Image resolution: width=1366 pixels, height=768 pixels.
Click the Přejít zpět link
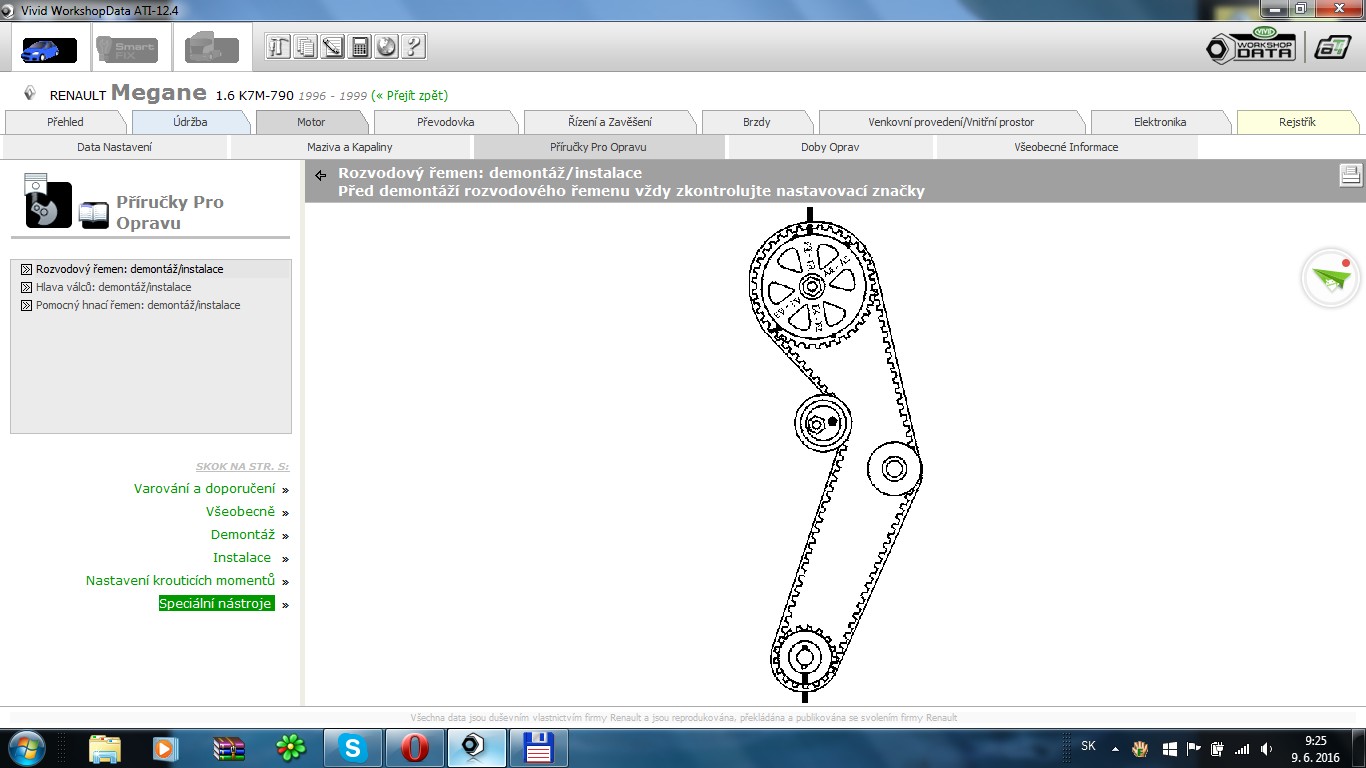(409, 96)
